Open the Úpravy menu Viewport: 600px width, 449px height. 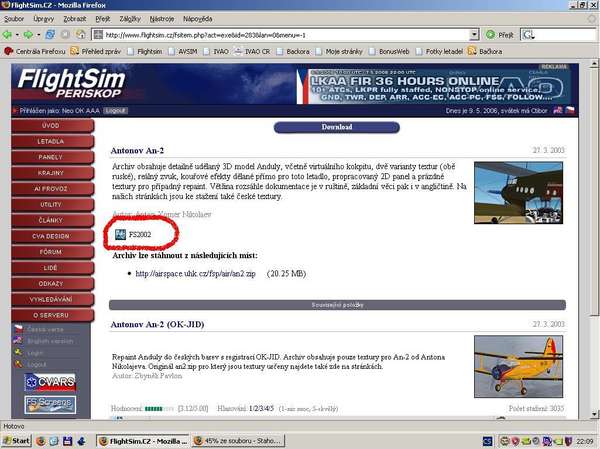[43, 19]
